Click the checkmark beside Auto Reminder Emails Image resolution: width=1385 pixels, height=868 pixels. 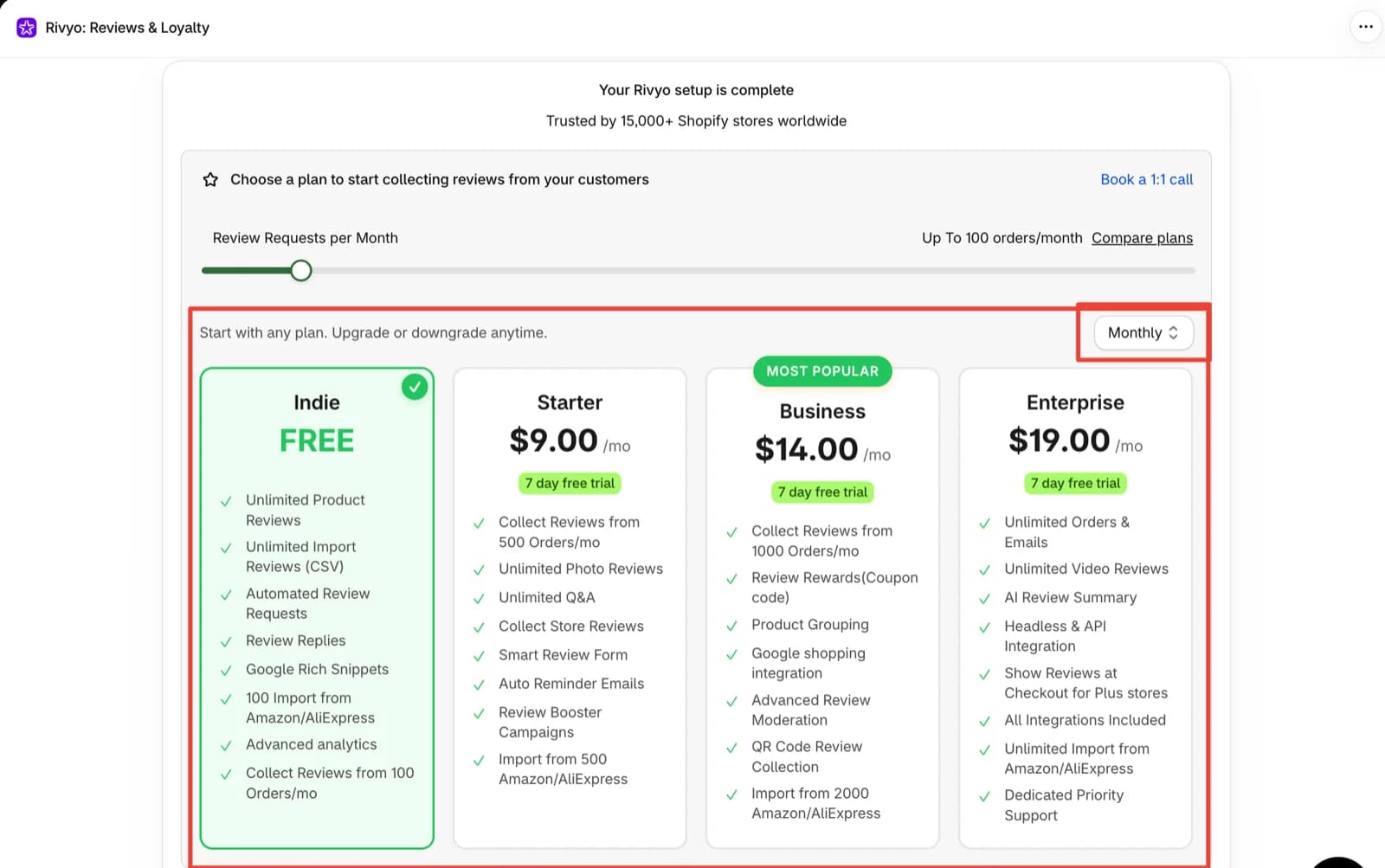[479, 685]
